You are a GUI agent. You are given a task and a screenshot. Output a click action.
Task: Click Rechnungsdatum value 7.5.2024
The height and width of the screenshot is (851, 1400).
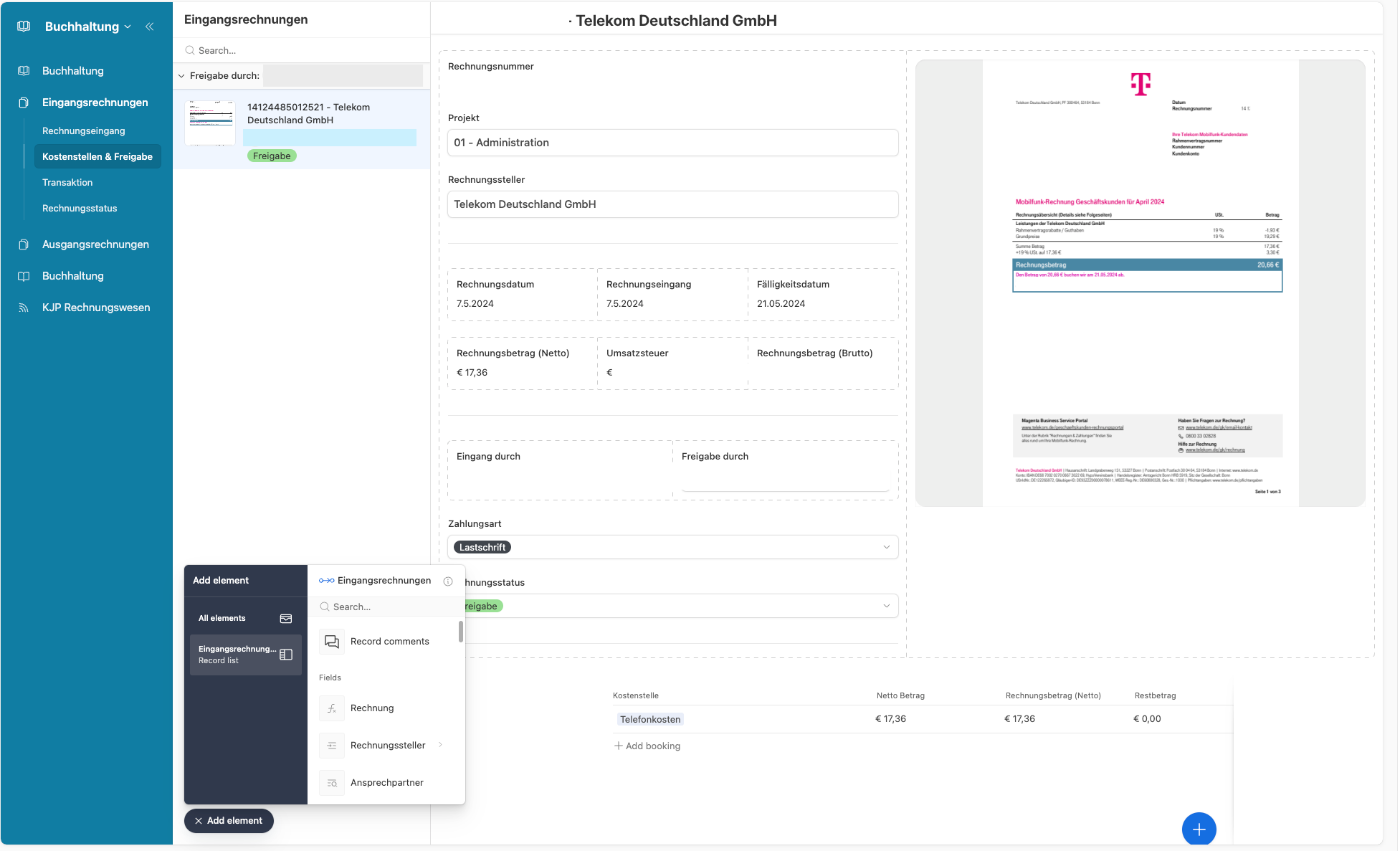click(475, 303)
